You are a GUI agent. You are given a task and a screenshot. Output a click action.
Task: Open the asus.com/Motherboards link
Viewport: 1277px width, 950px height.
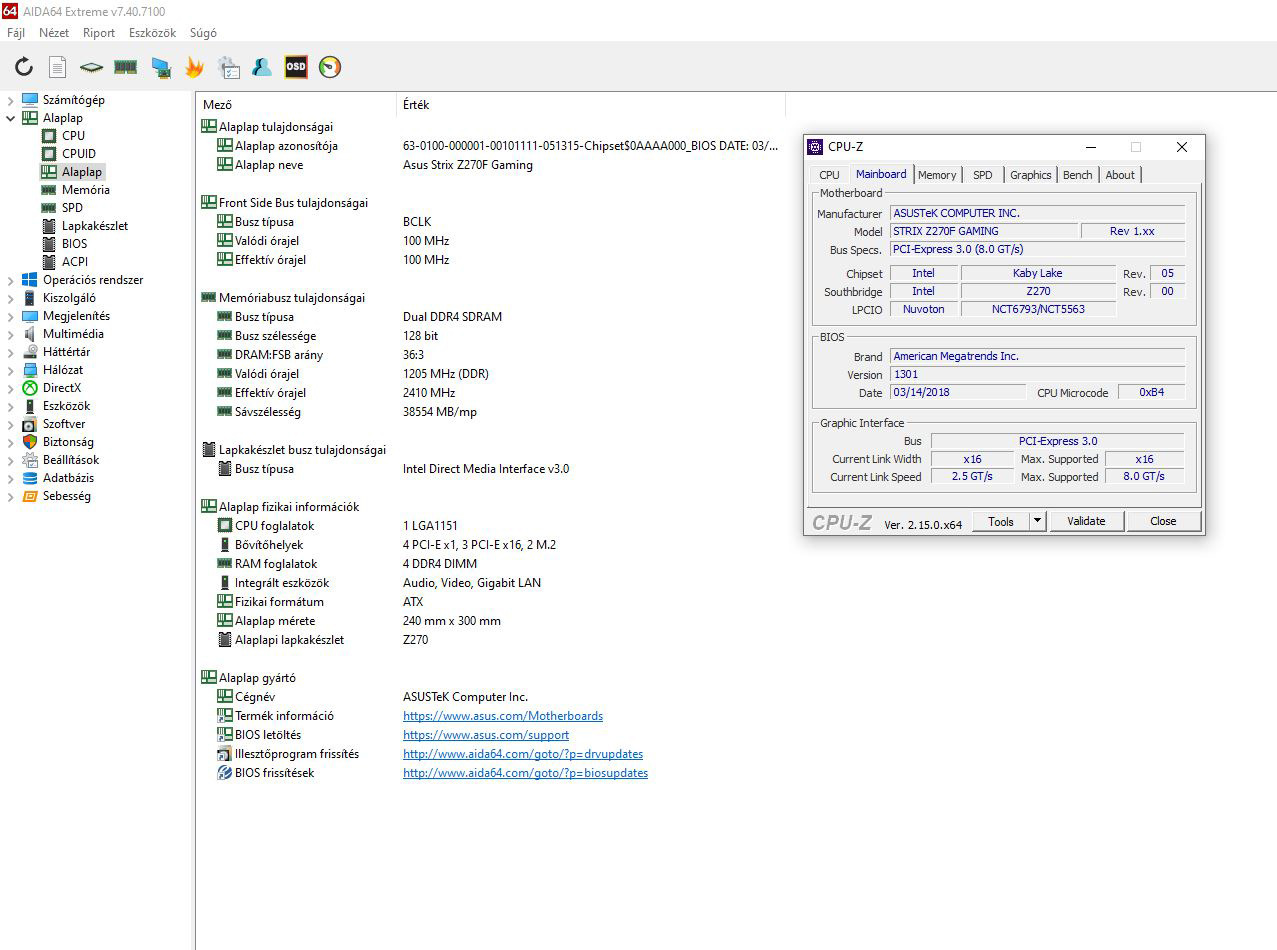[x=502, y=716]
